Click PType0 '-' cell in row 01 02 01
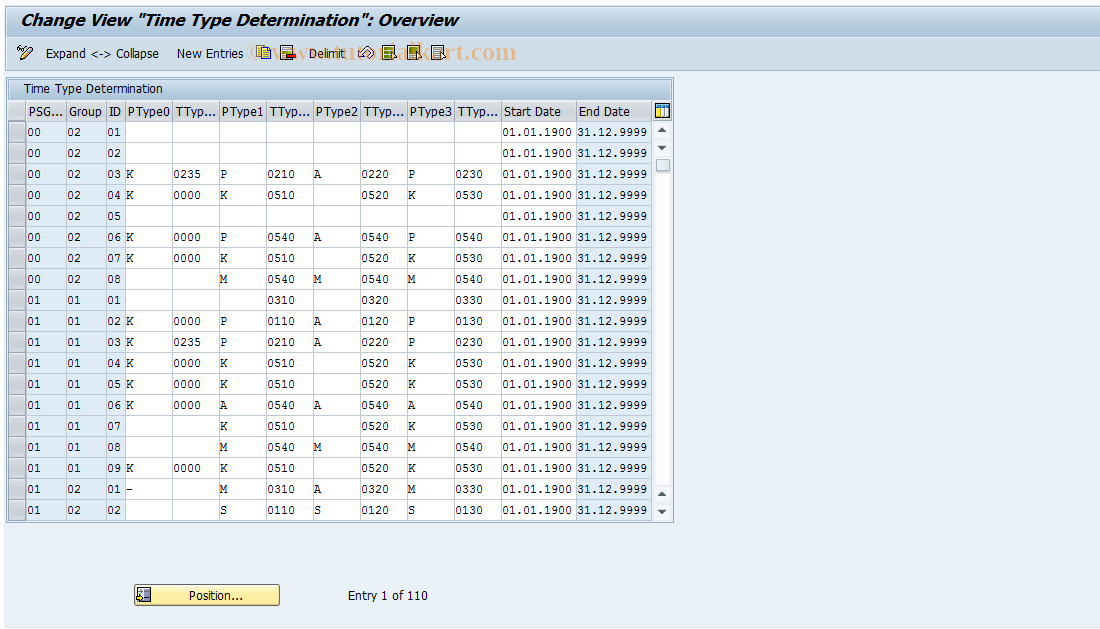Screen dimensions: 1100x629 point(149,489)
